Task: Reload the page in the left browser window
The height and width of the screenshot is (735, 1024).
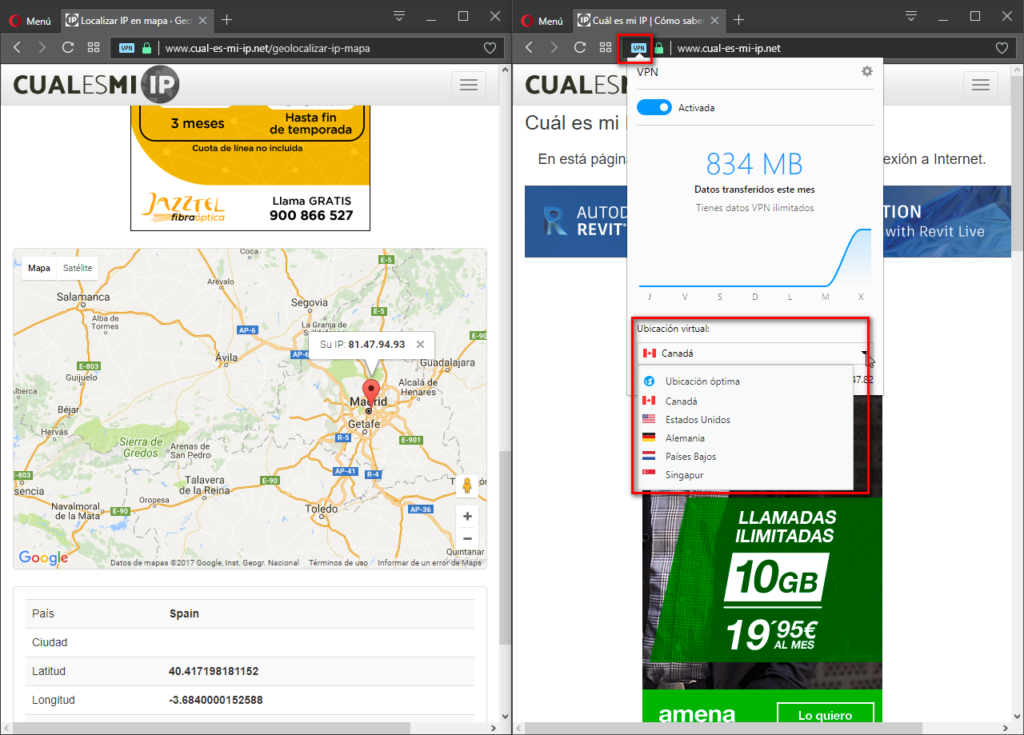Action: click(68, 47)
